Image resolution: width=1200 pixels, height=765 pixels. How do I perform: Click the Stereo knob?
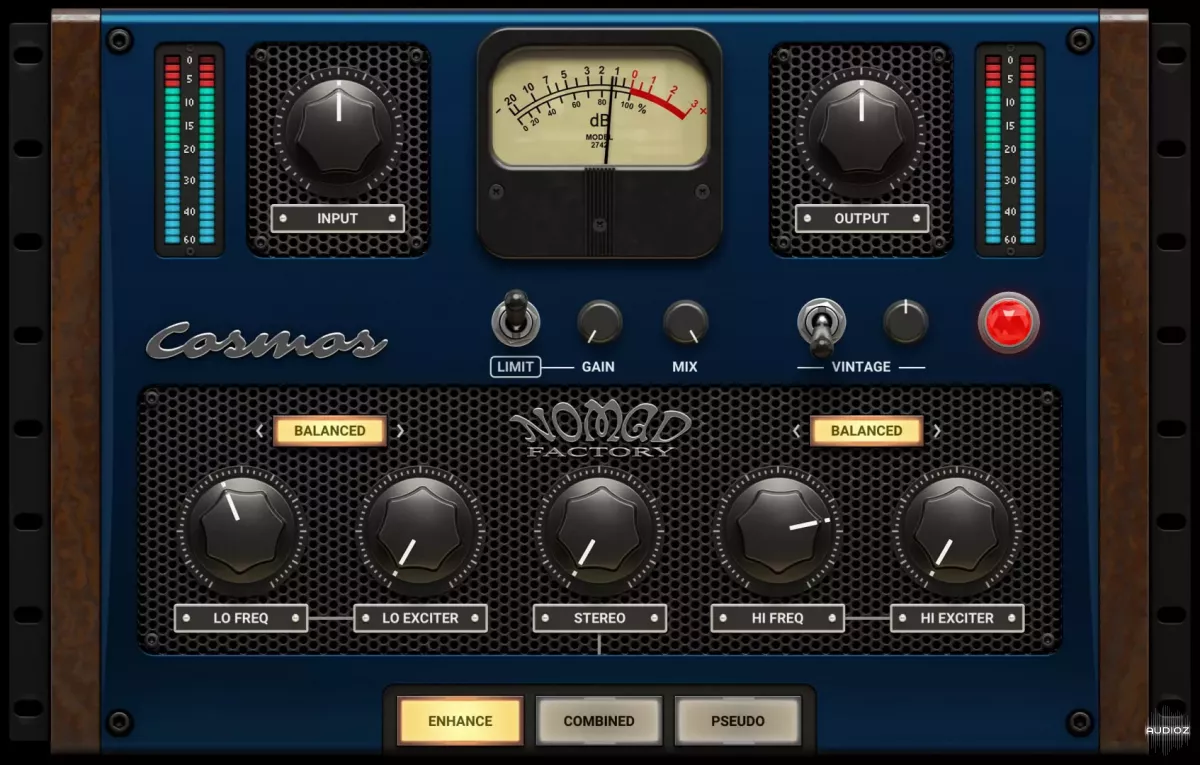coord(599,529)
